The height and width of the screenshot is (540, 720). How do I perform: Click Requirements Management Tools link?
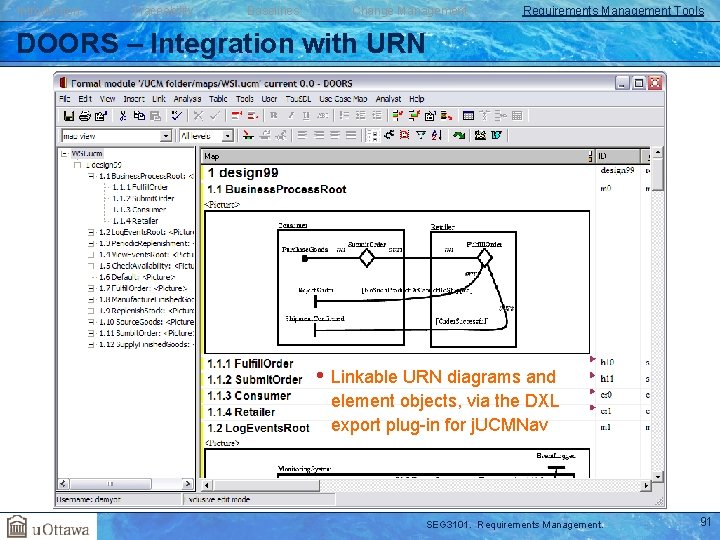613,11
